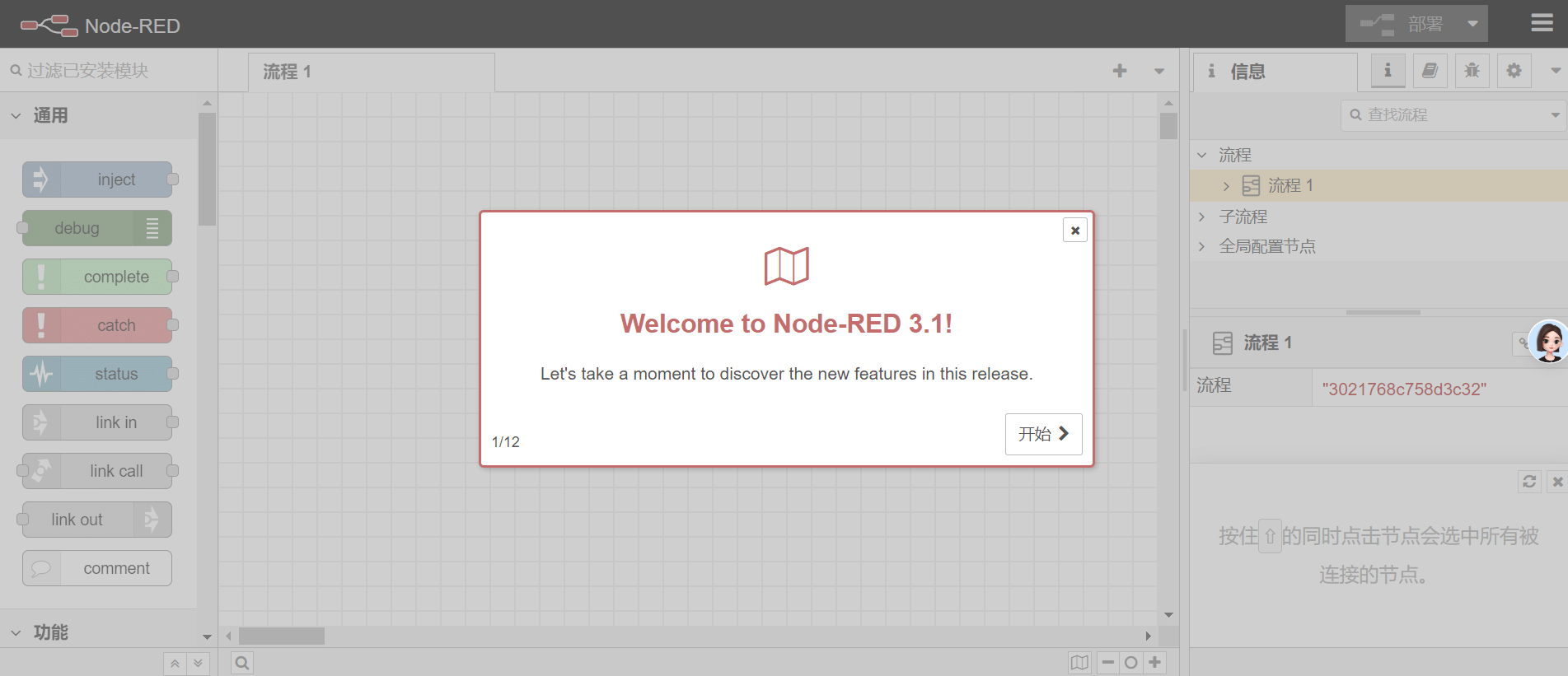Open the 查找流程 search options dropdown
This screenshot has height=676, width=1568.
[1555, 115]
